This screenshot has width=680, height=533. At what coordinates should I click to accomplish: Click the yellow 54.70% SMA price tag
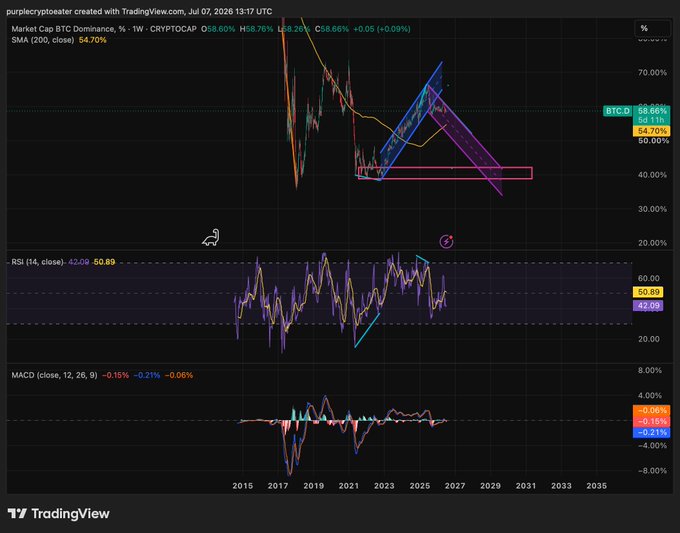[652, 131]
